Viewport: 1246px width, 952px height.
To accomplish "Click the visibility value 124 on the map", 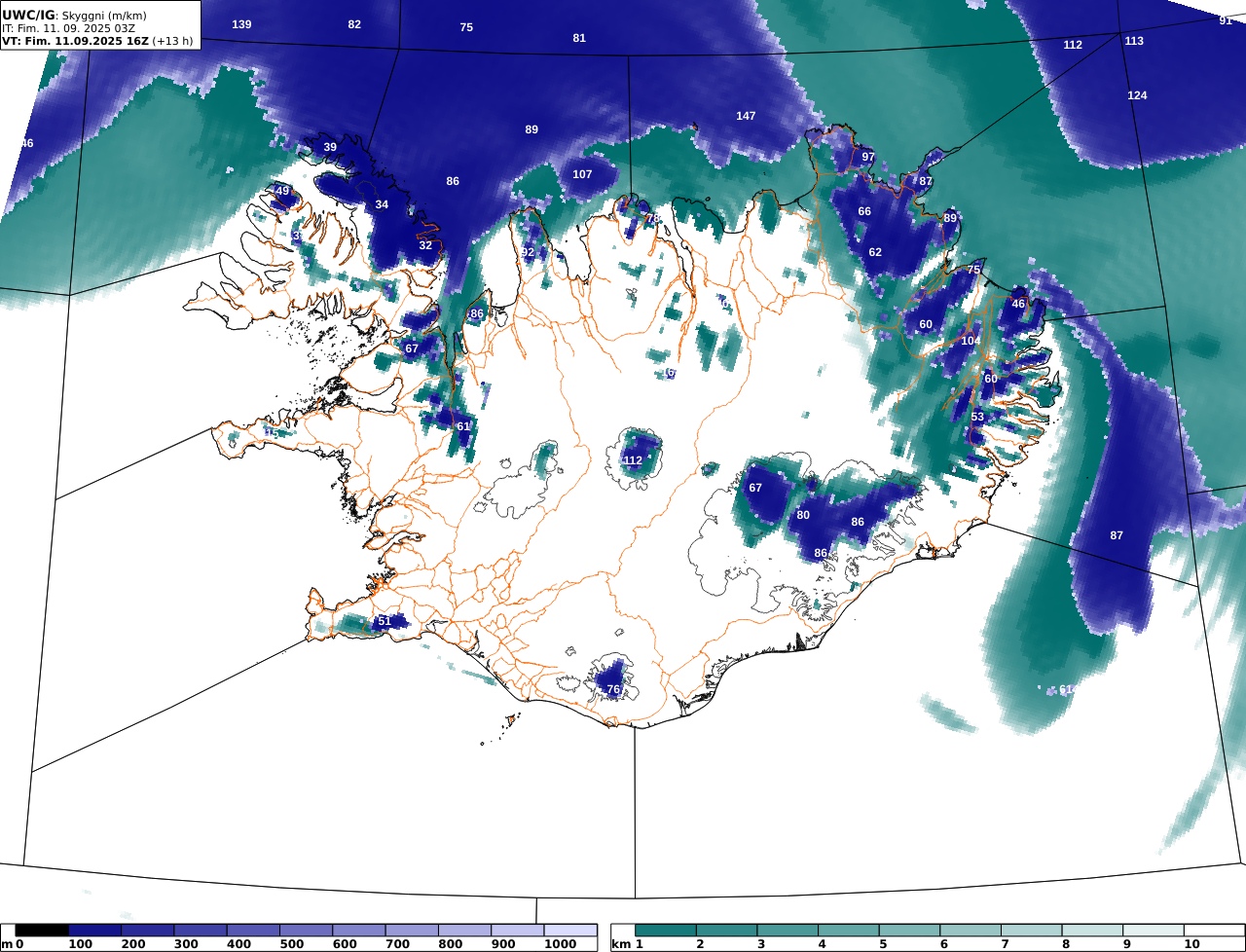I will (x=1137, y=95).
